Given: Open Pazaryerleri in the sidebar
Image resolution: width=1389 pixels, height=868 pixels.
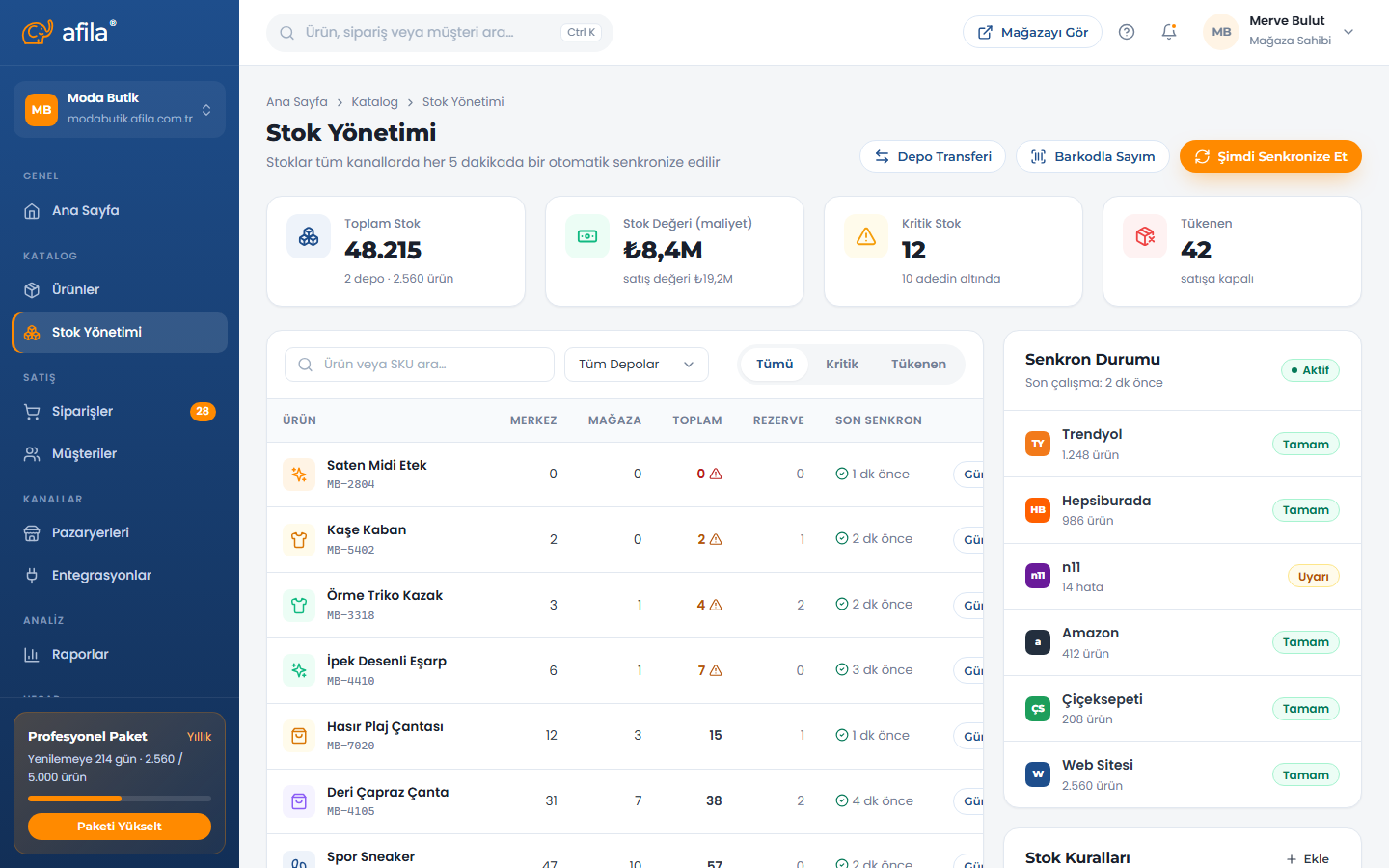Looking at the screenshot, I should [x=120, y=533].
